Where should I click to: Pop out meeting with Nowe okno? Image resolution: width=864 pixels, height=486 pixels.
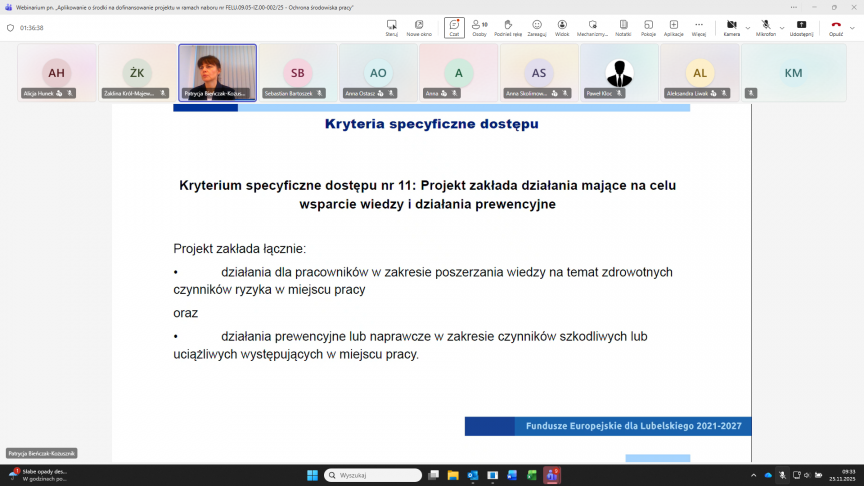coord(419,27)
